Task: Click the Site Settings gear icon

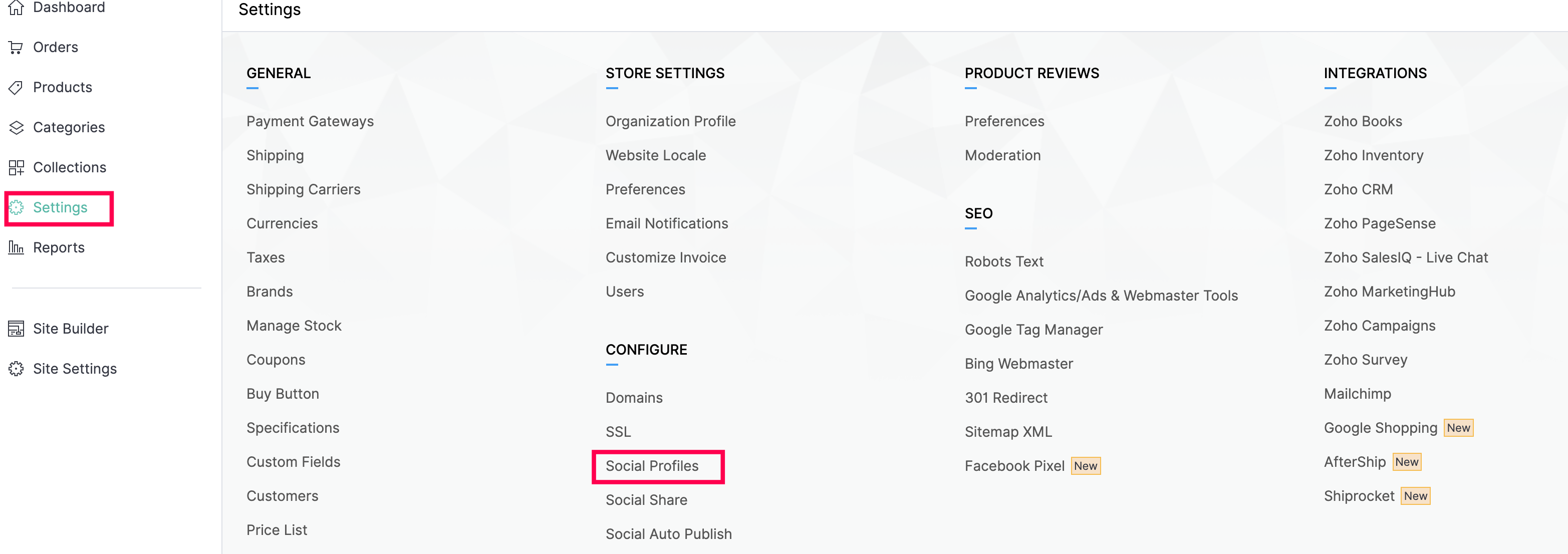Action: click(17, 369)
